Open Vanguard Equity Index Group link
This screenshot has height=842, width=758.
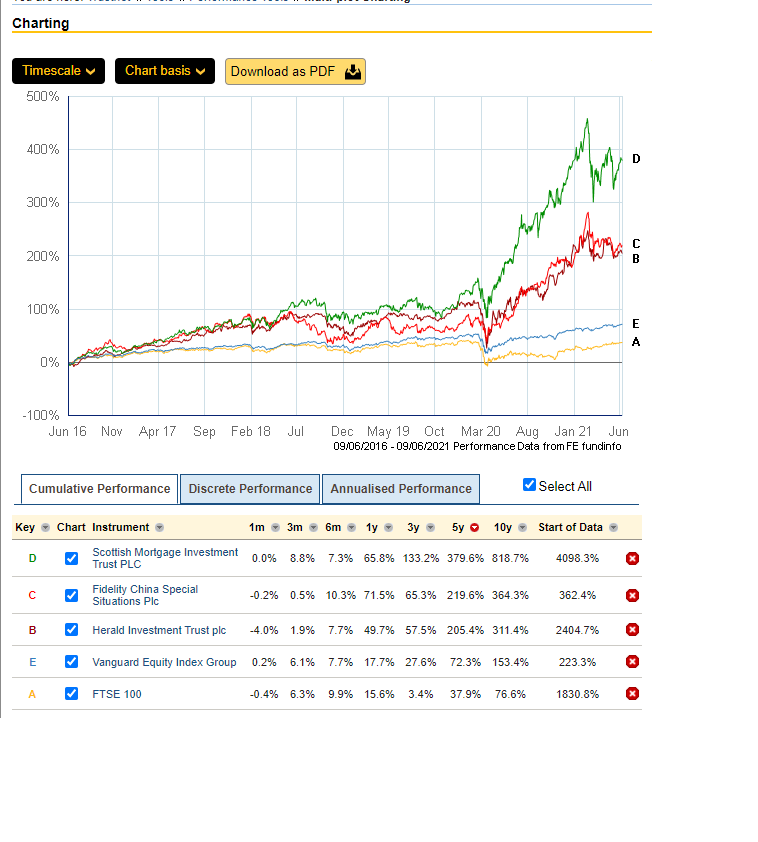pyautogui.click(x=164, y=662)
